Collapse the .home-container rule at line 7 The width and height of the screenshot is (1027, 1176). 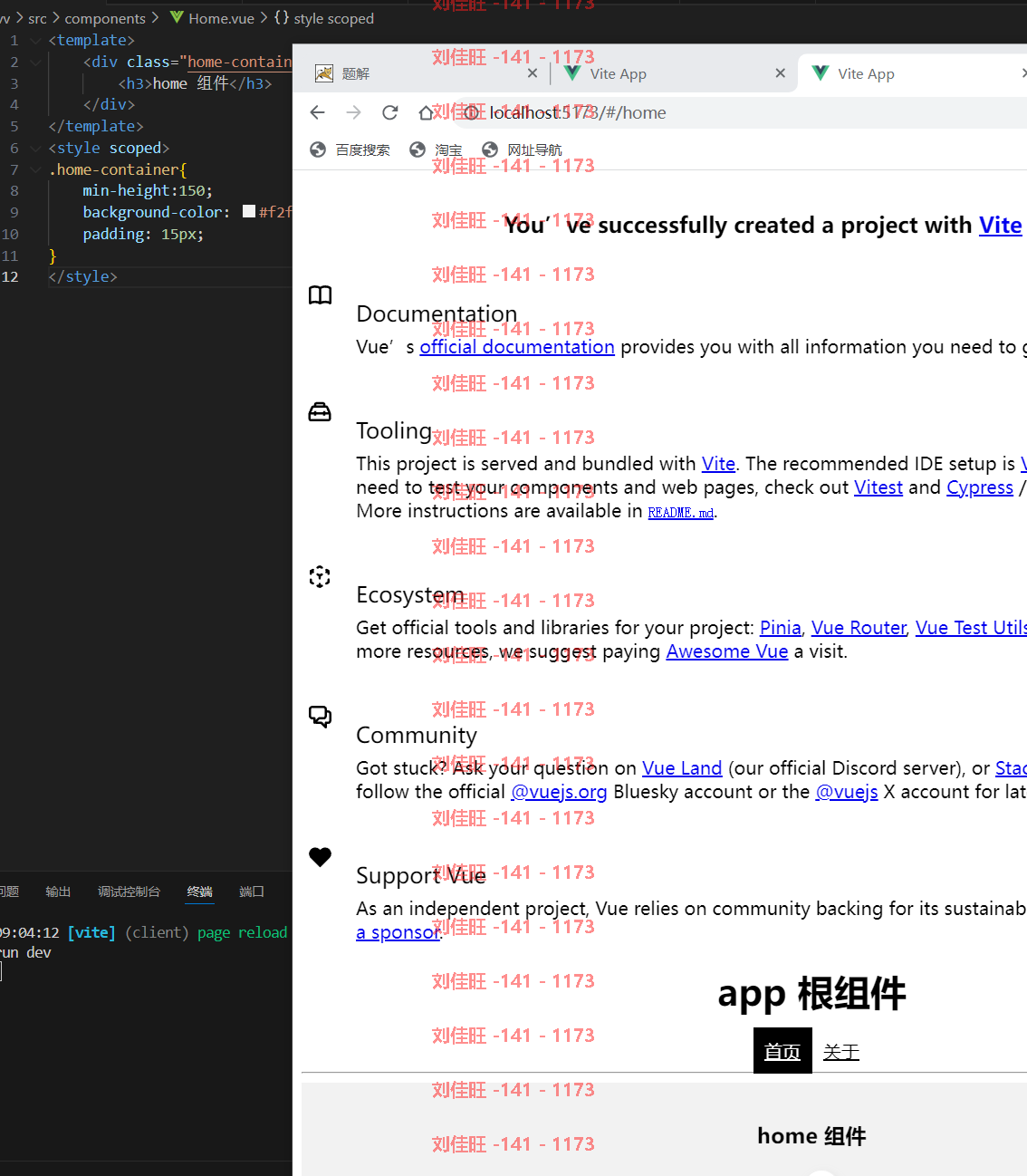click(x=35, y=170)
